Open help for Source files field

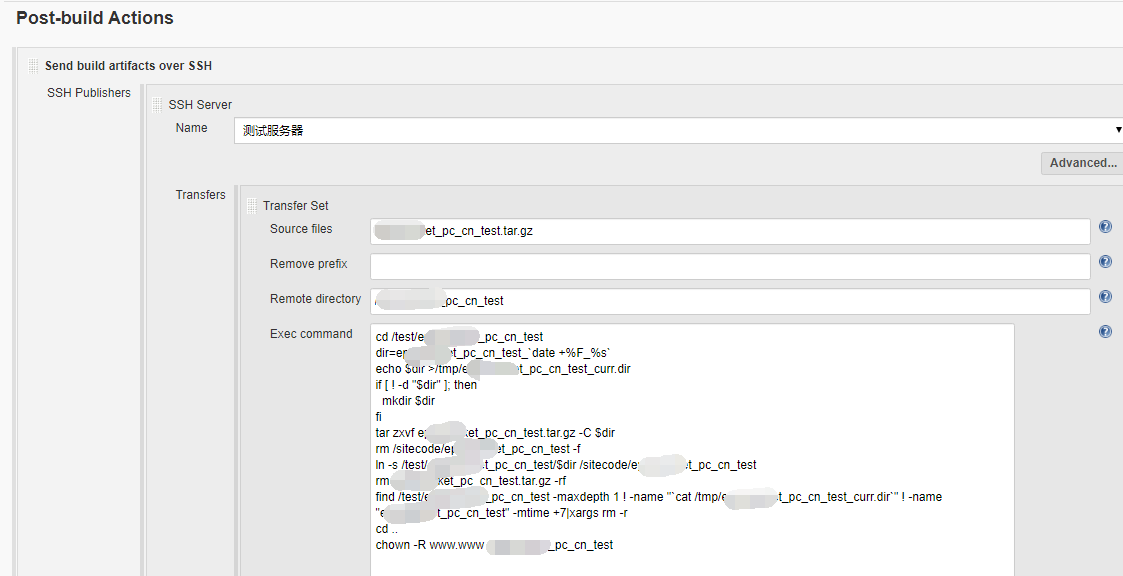[1105, 227]
